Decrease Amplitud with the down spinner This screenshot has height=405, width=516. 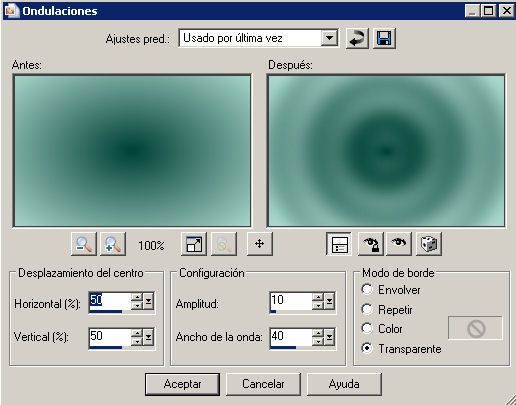coord(318,305)
